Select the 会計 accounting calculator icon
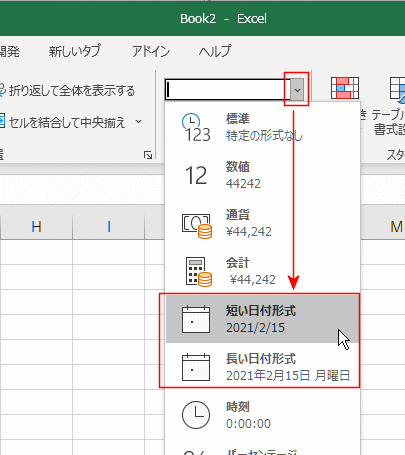The image size is (405, 455). click(198, 272)
